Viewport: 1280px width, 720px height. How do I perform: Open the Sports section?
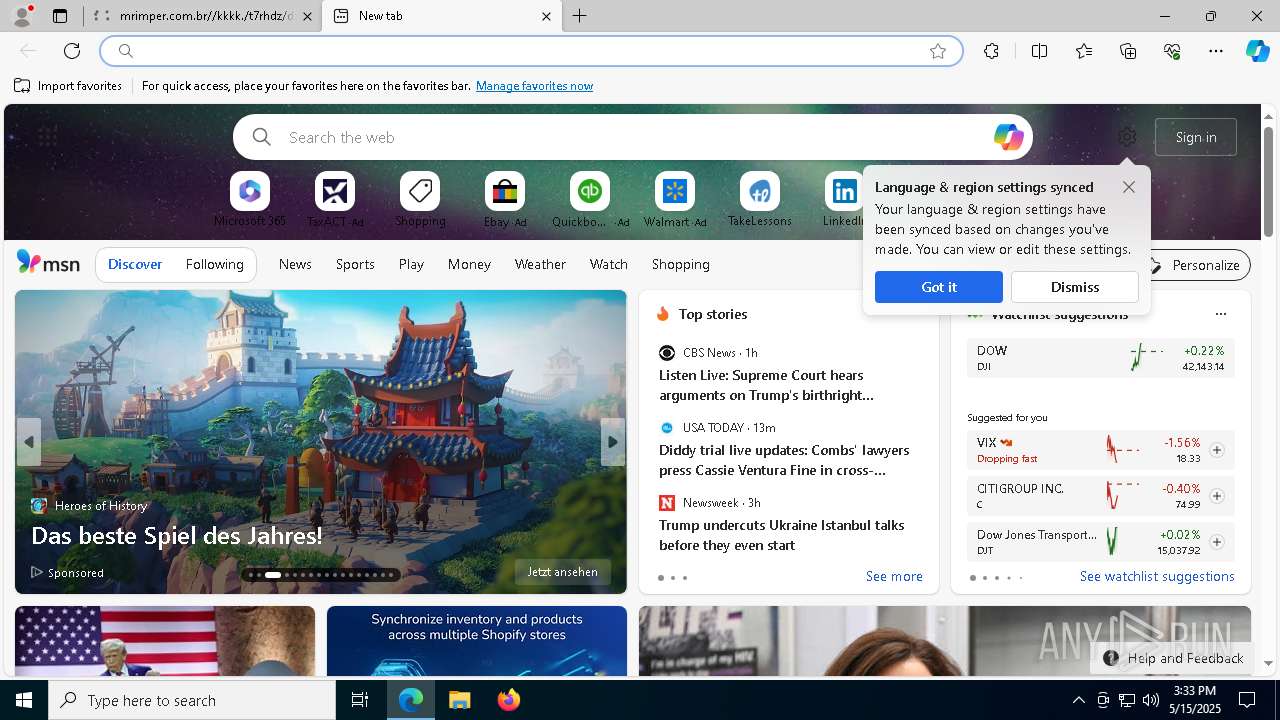(355, 264)
